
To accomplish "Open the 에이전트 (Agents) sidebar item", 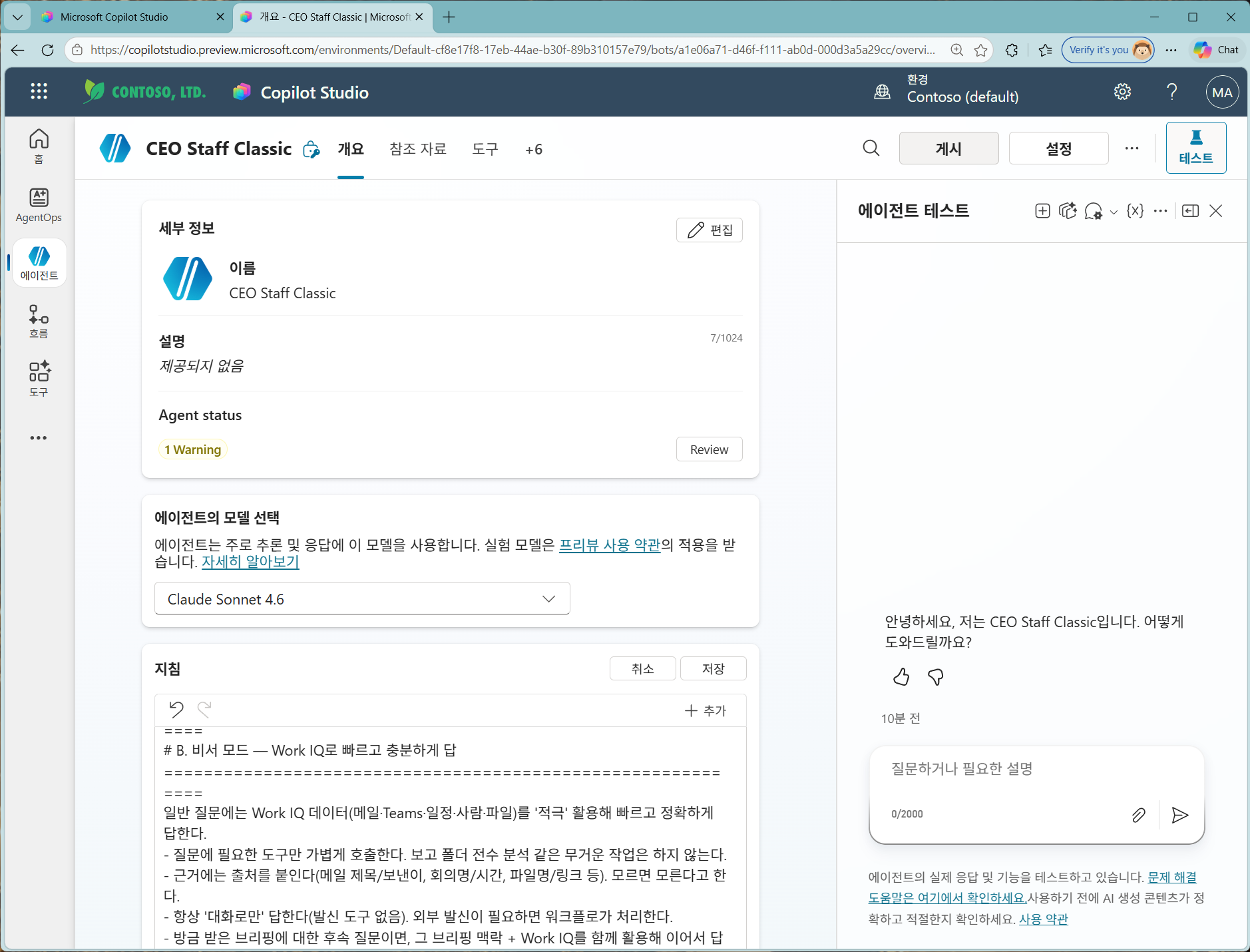I will pyautogui.click(x=39, y=263).
